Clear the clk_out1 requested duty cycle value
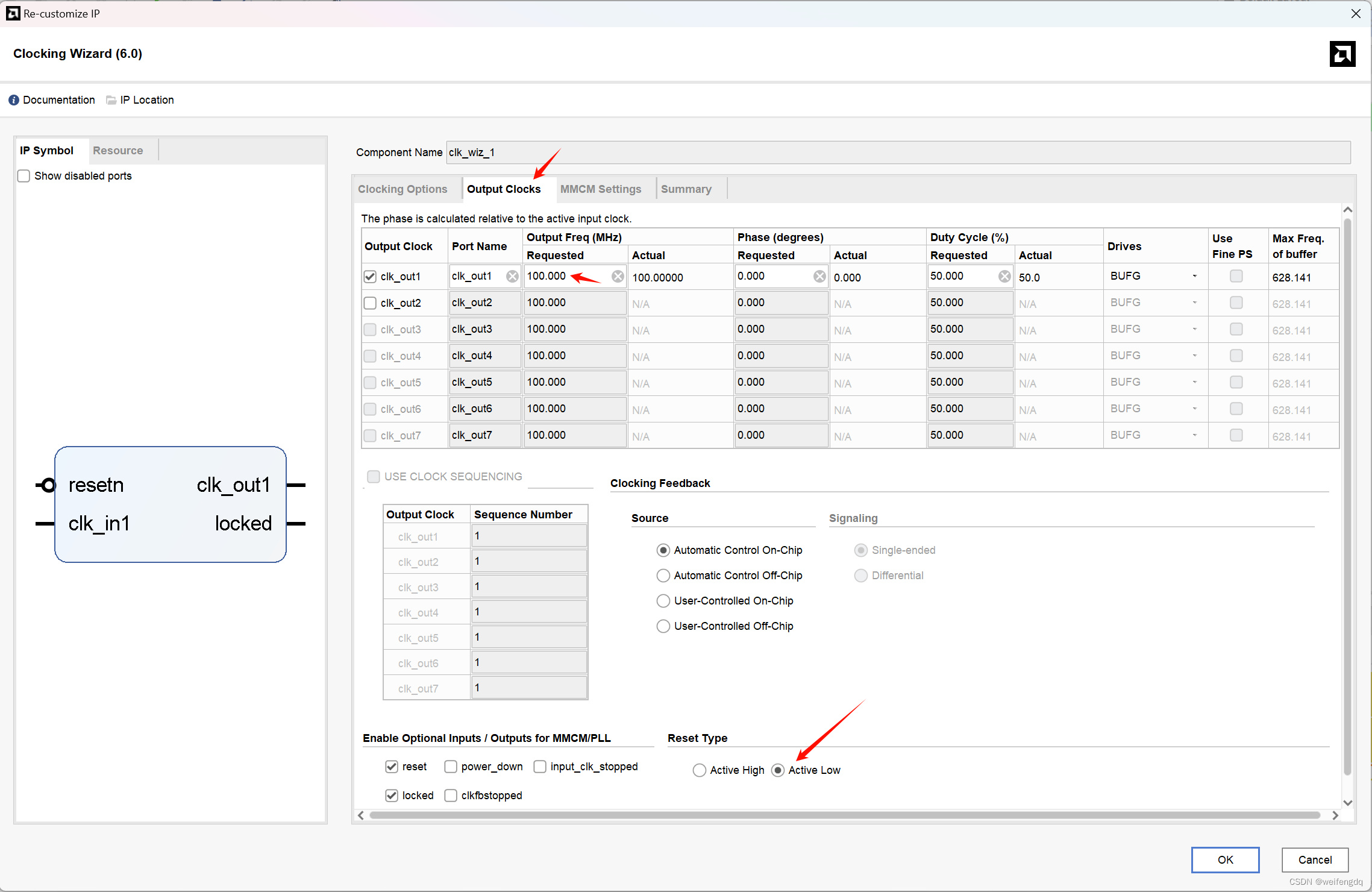The width and height of the screenshot is (1372, 892). 1004,276
